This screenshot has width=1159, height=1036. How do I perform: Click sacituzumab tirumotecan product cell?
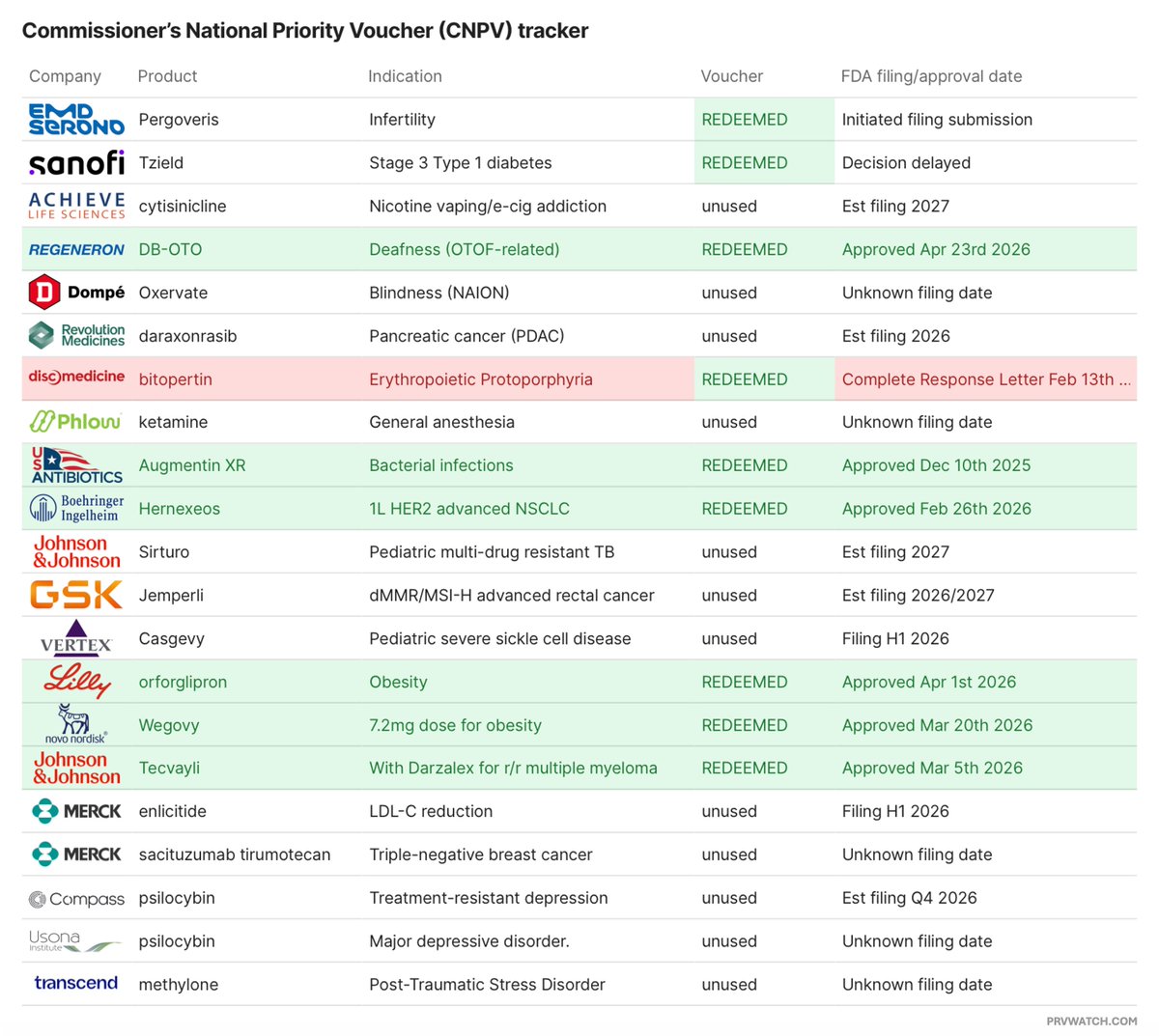[x=235, y=854]
